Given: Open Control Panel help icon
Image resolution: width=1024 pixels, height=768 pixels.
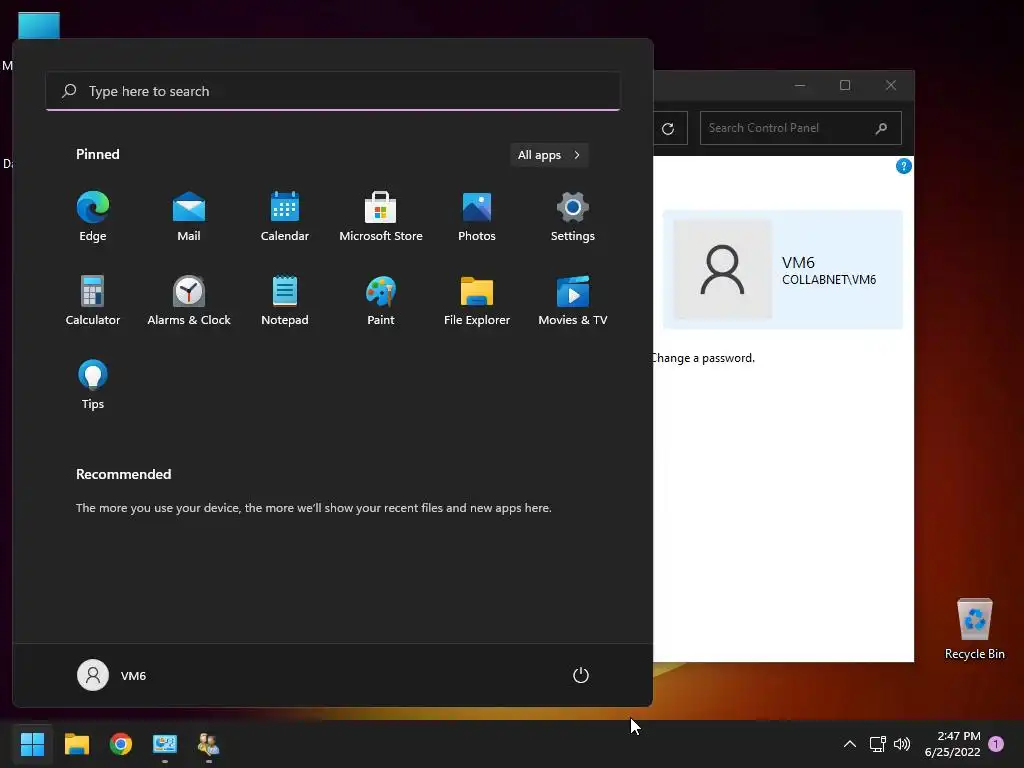Looking at the screenshot, I should tap(903, 166).
